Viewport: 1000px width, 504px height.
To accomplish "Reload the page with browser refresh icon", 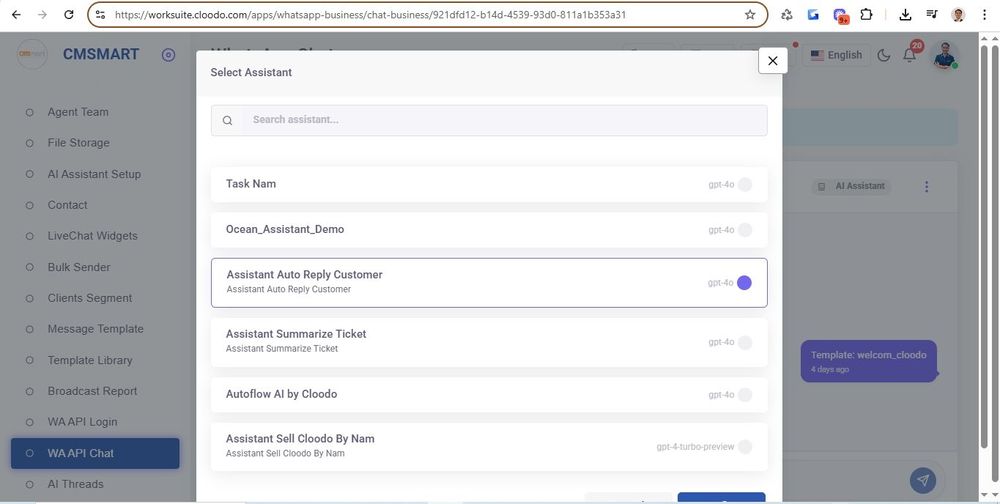I will click(68, 15).
